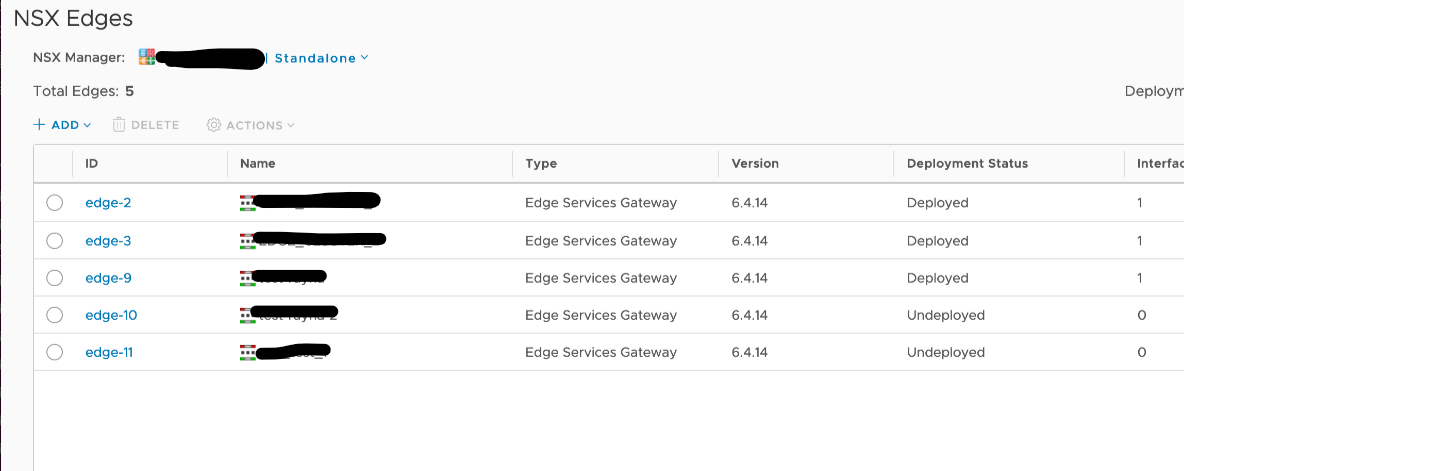The image size is (1456, 471).
Task: Click the edge status icon in edge-11 row
Action: [246, 353]
